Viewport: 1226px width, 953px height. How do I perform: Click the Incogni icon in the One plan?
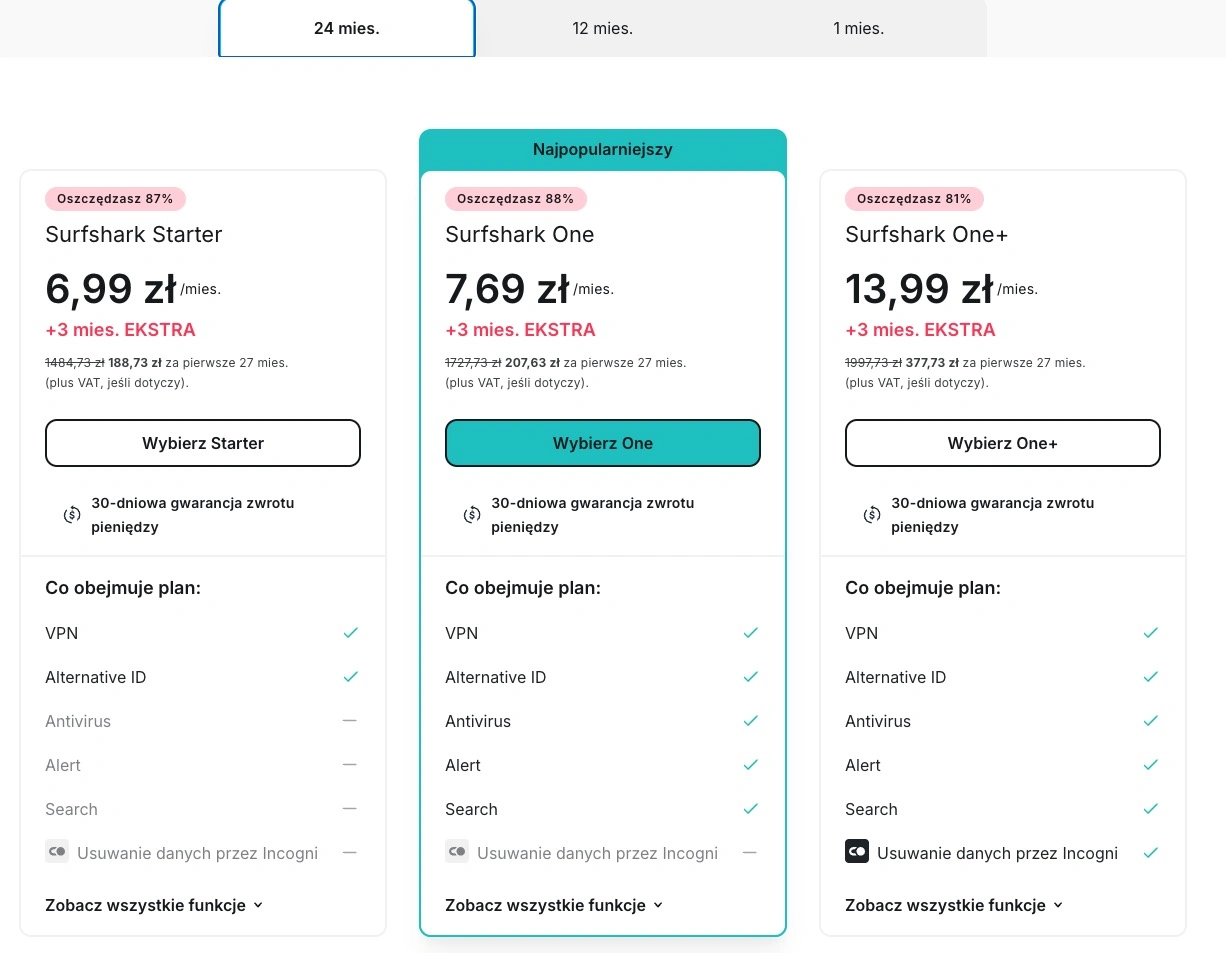coord(457,853)
